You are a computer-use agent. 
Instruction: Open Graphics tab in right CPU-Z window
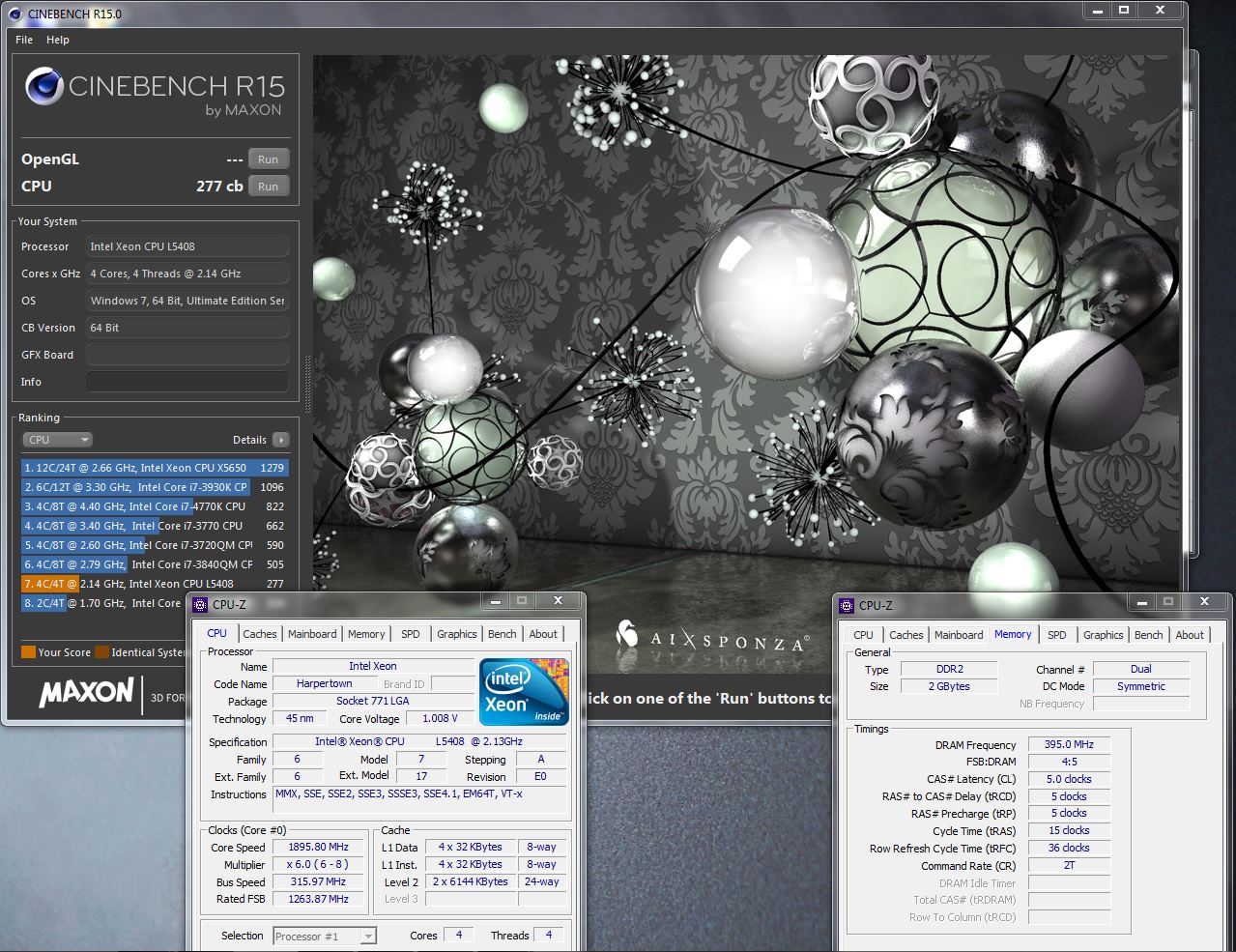pos(1104,635)
